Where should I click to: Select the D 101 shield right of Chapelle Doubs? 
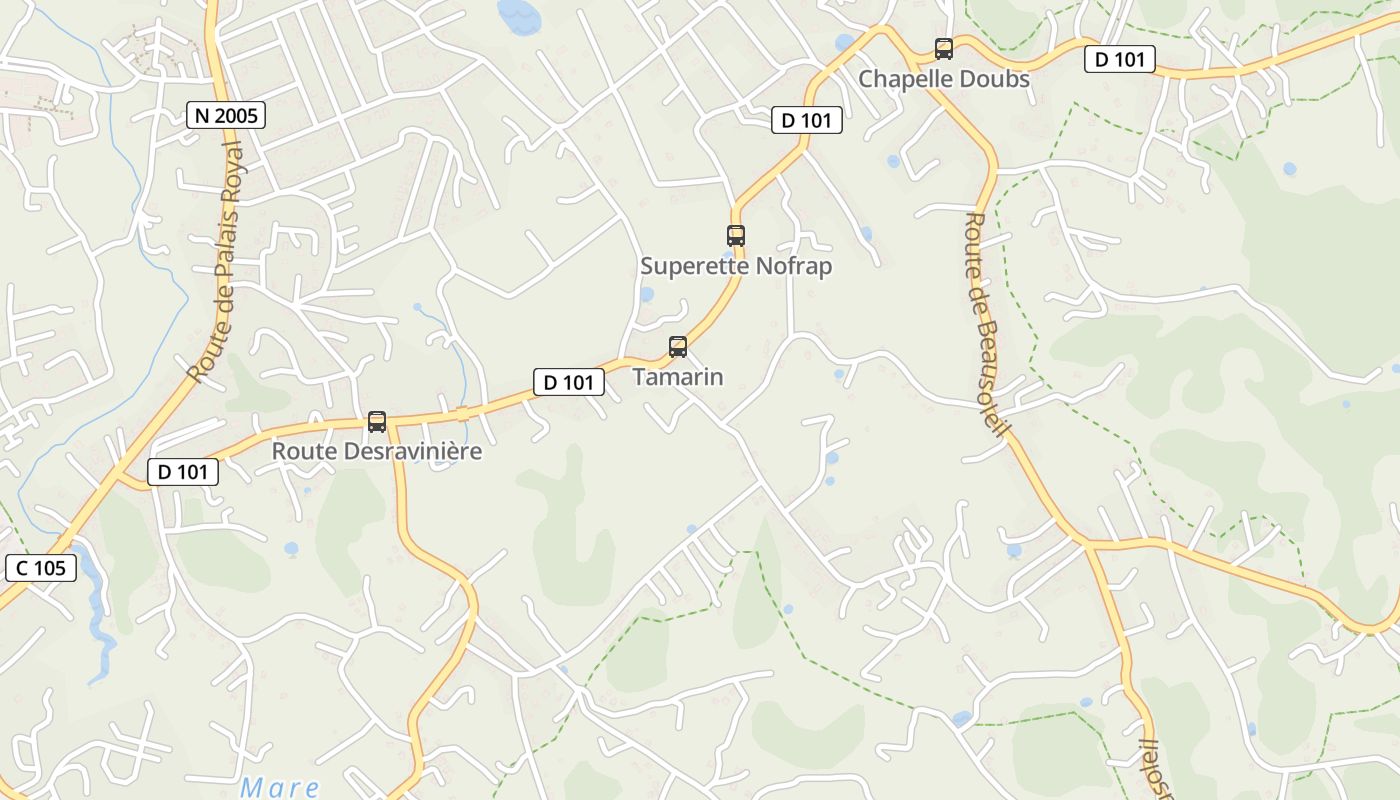click(1120, 59)
